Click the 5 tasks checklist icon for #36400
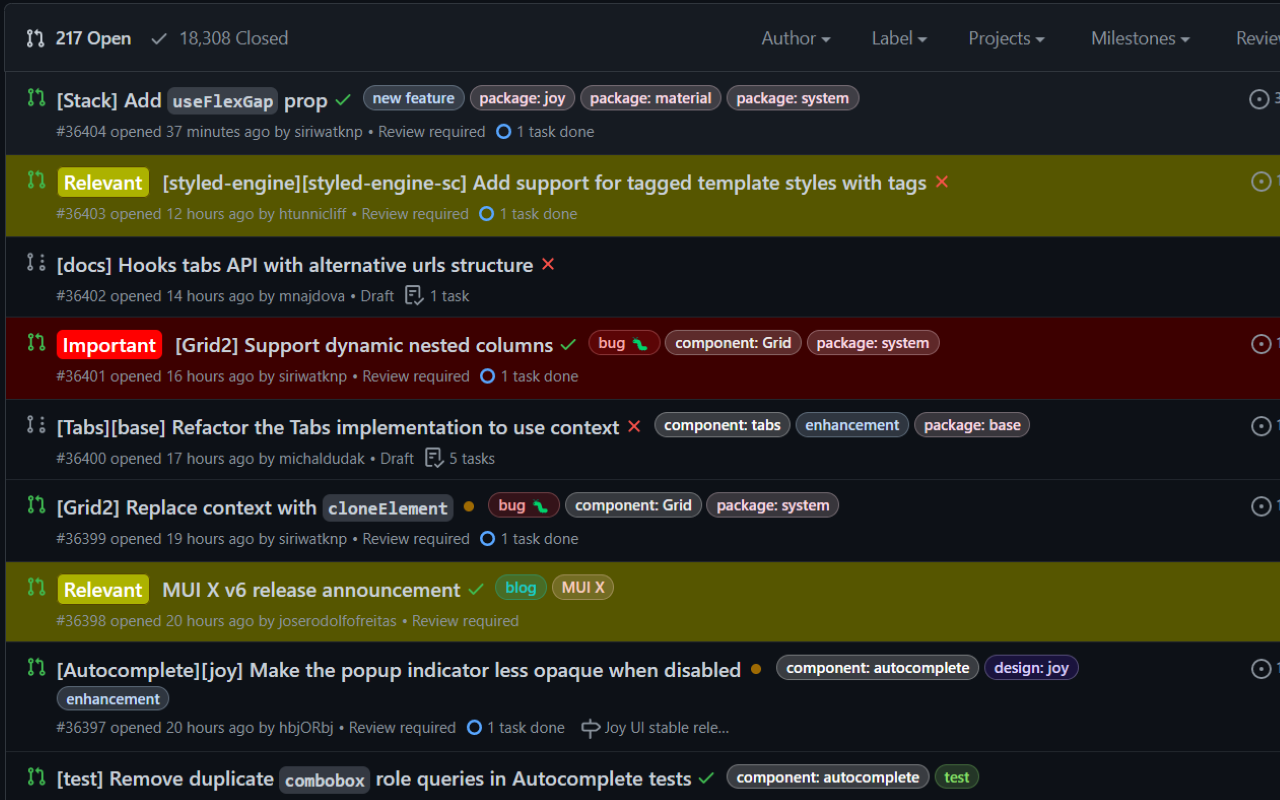This screenshot has width=1280, height=800. (x=434, y=457)
